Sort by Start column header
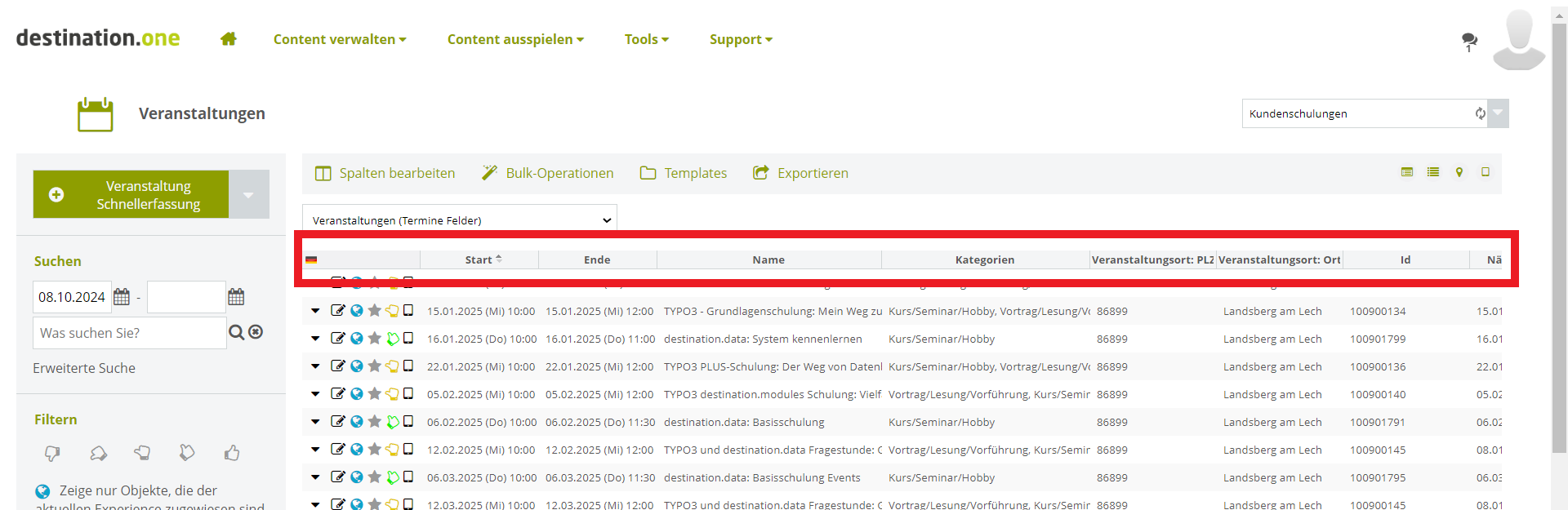Image resolution: width=1568 pixels, height=510 pixels. (x=479, y=259)
